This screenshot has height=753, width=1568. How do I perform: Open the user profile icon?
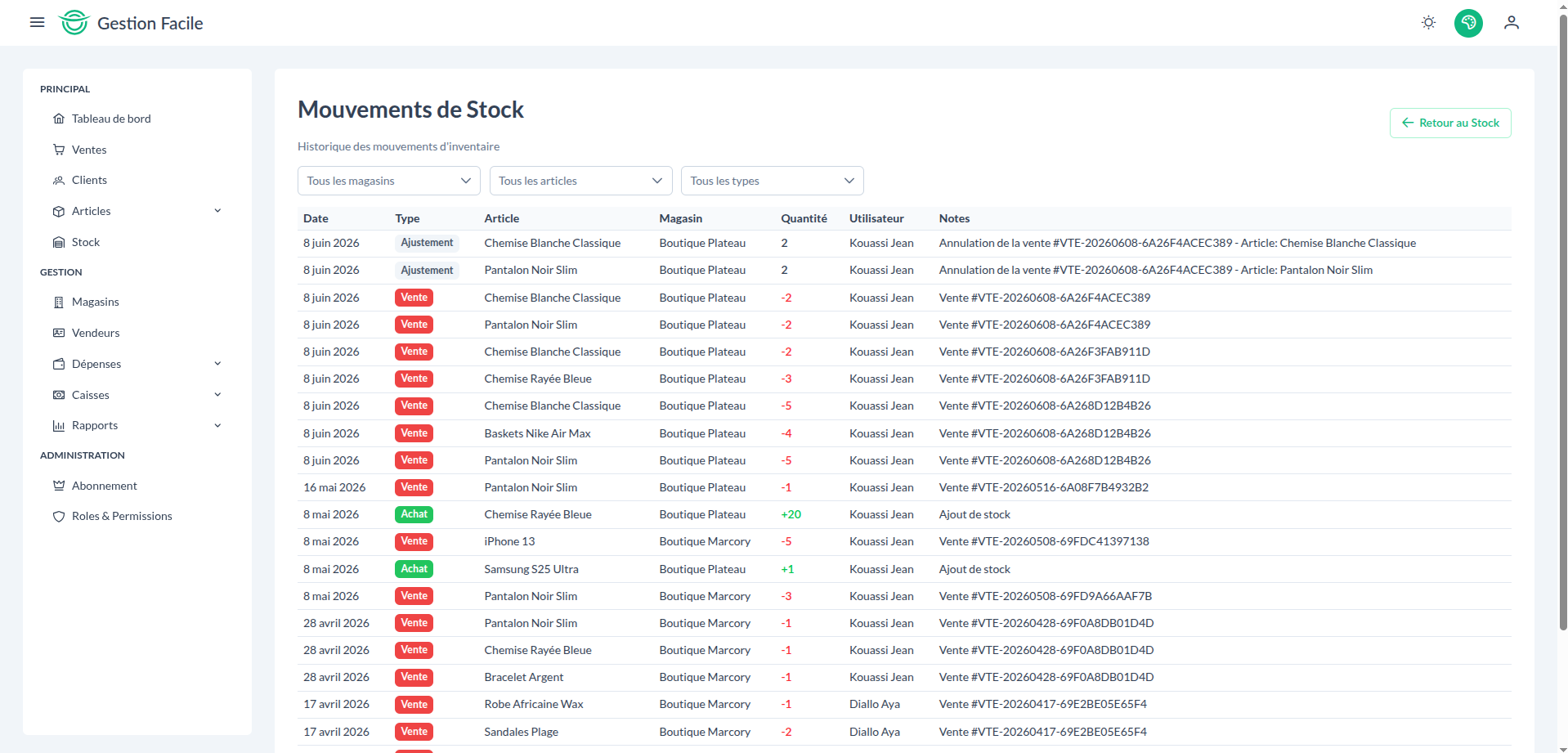coord(1511,23)
